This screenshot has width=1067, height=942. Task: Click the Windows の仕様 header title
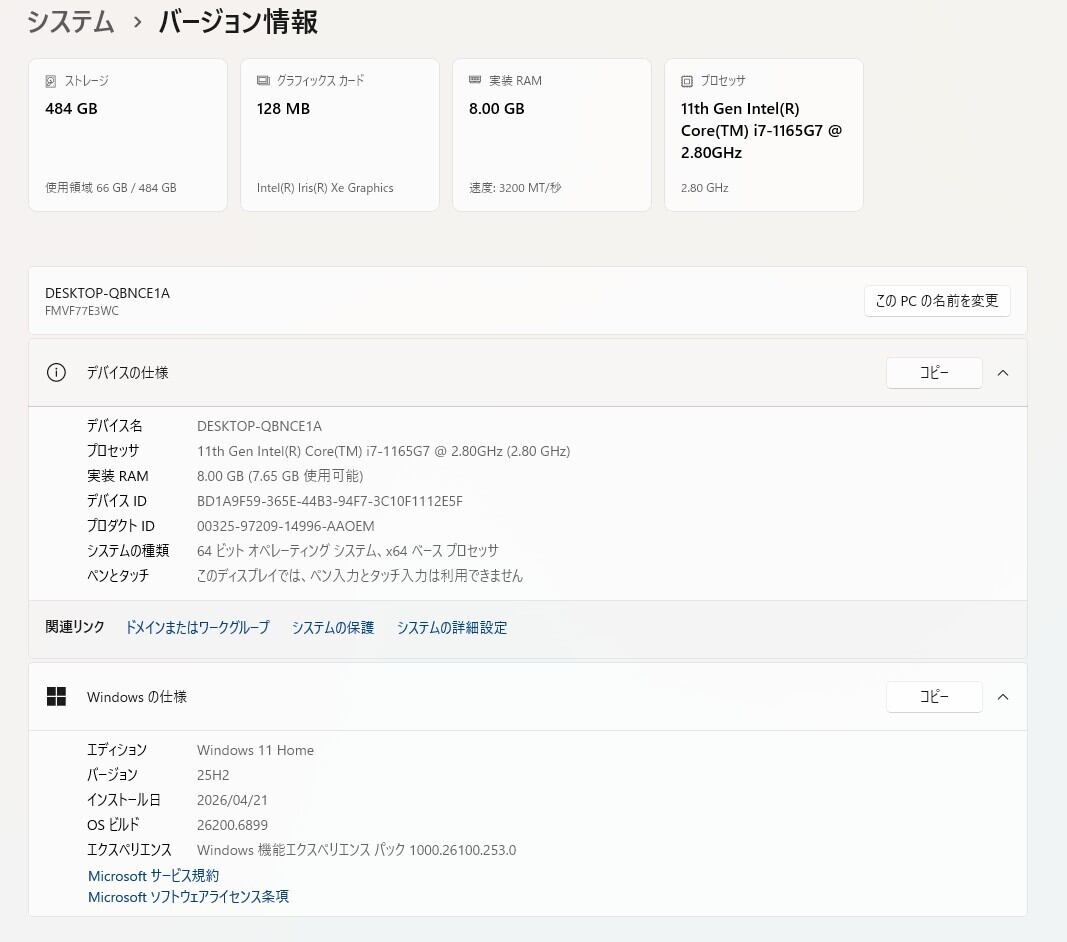click(x=137, y=696)
